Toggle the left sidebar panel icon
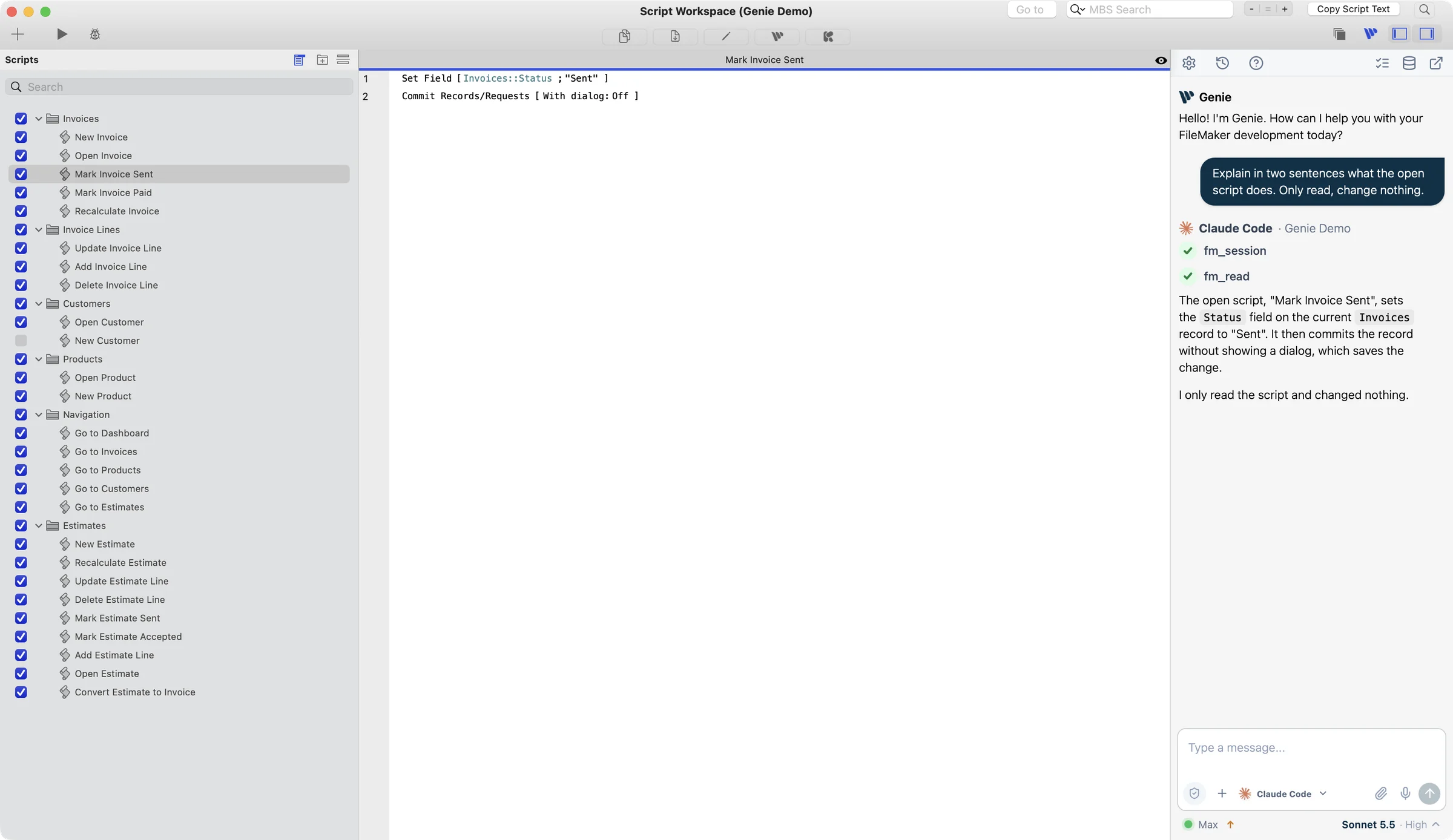The image size is (1453, 840). [x=1400, y=34]
